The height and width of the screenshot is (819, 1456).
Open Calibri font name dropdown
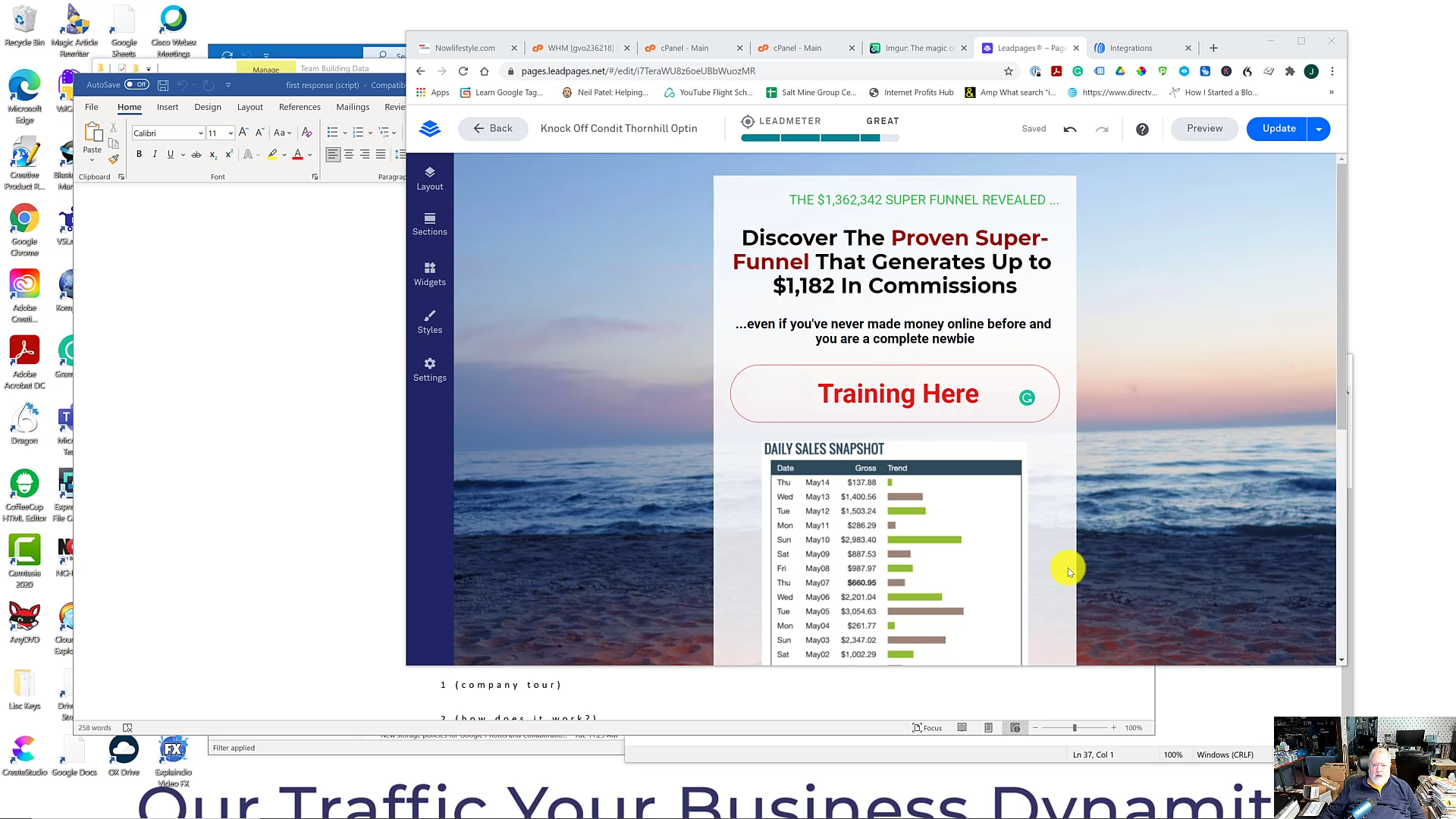(200, 133)
